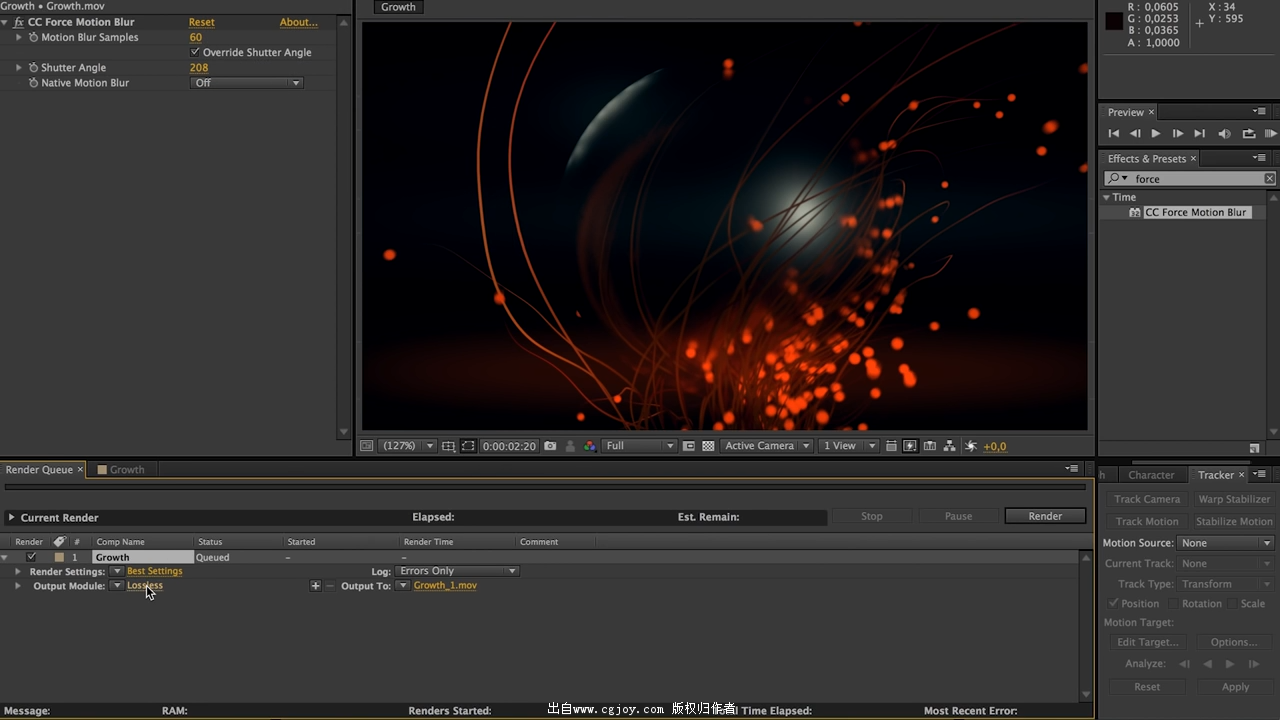Start RAM preview using the Preview panel icon
Screen dimensions: 1280x720
(1271, 133)
